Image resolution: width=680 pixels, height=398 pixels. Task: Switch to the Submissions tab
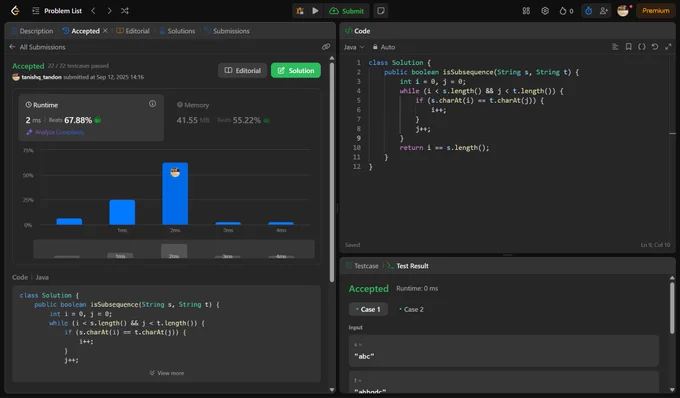[227, 31]
